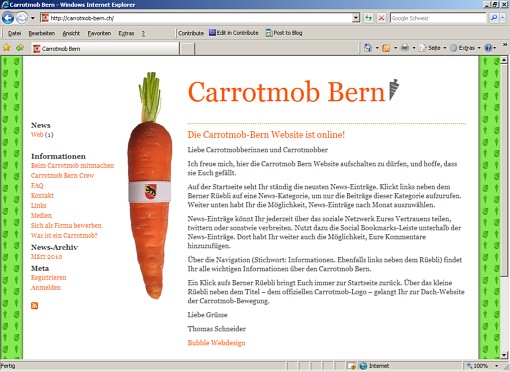Open the FAQ link
The width and height of the screenshot is (510, 372).
(x=37, y=185)
